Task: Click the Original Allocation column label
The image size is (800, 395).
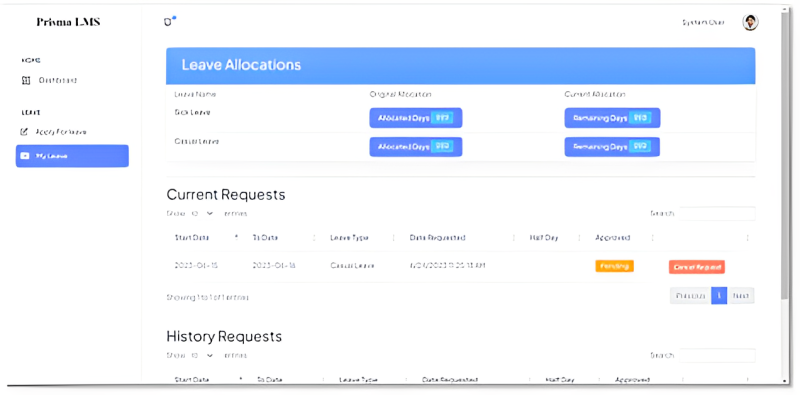Action: point(401,94)
